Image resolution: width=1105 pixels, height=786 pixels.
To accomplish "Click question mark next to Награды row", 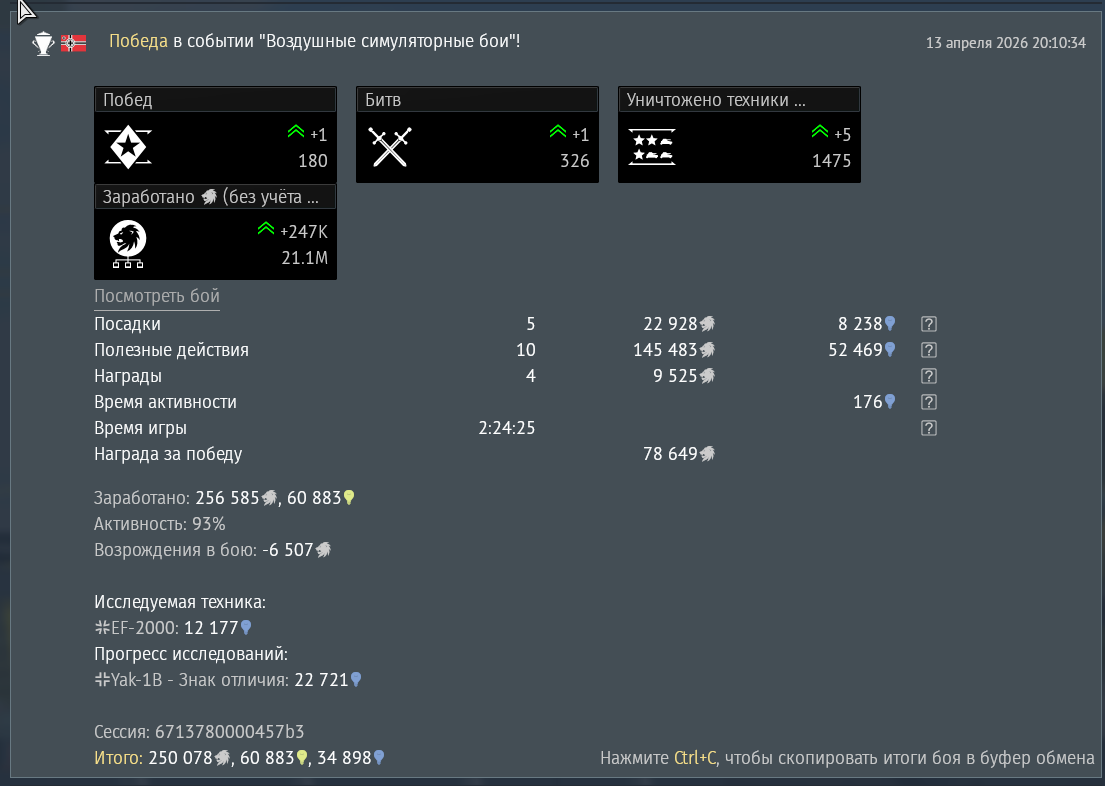I will click(x=929, y=376).
